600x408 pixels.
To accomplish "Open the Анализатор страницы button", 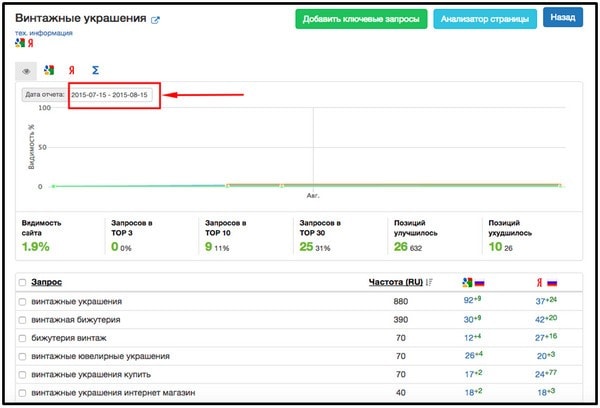I will click(x=484, y=18).
